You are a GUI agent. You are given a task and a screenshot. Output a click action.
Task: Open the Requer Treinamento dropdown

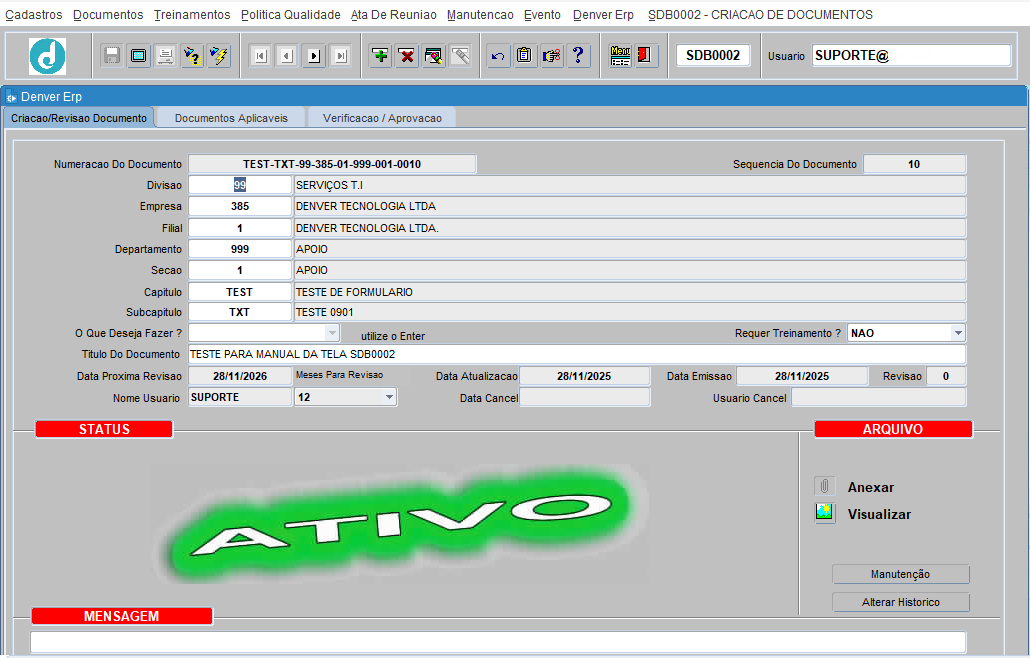[x=957, y=333]
